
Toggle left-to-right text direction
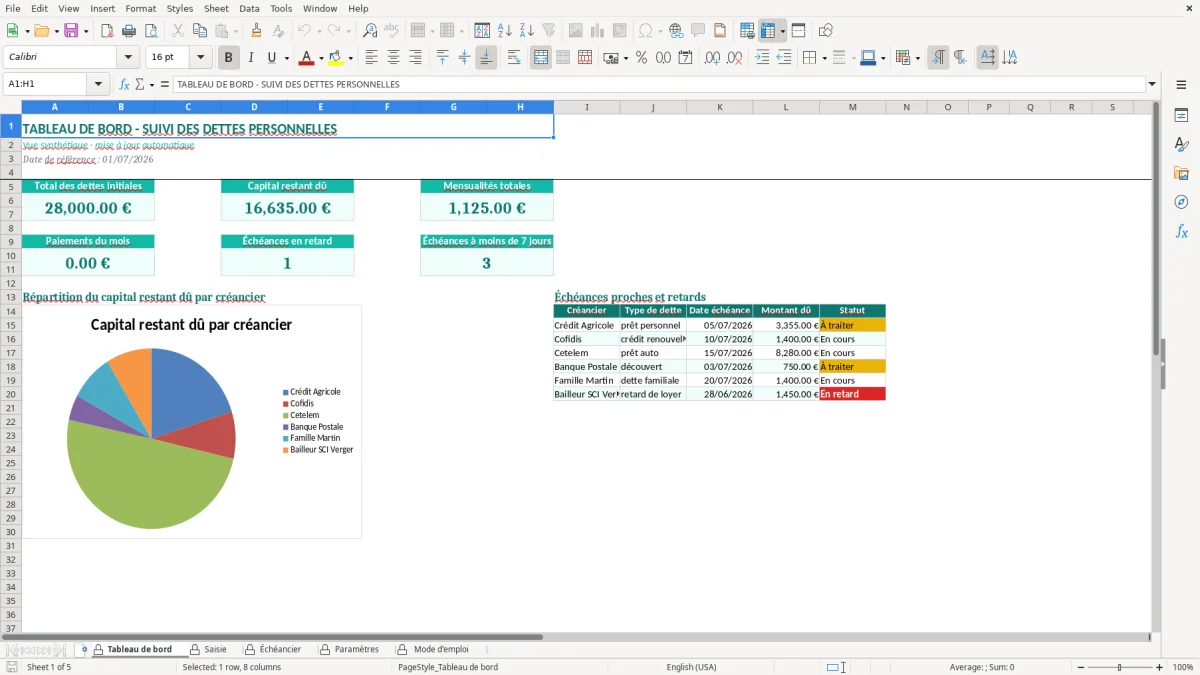point(938,58)
